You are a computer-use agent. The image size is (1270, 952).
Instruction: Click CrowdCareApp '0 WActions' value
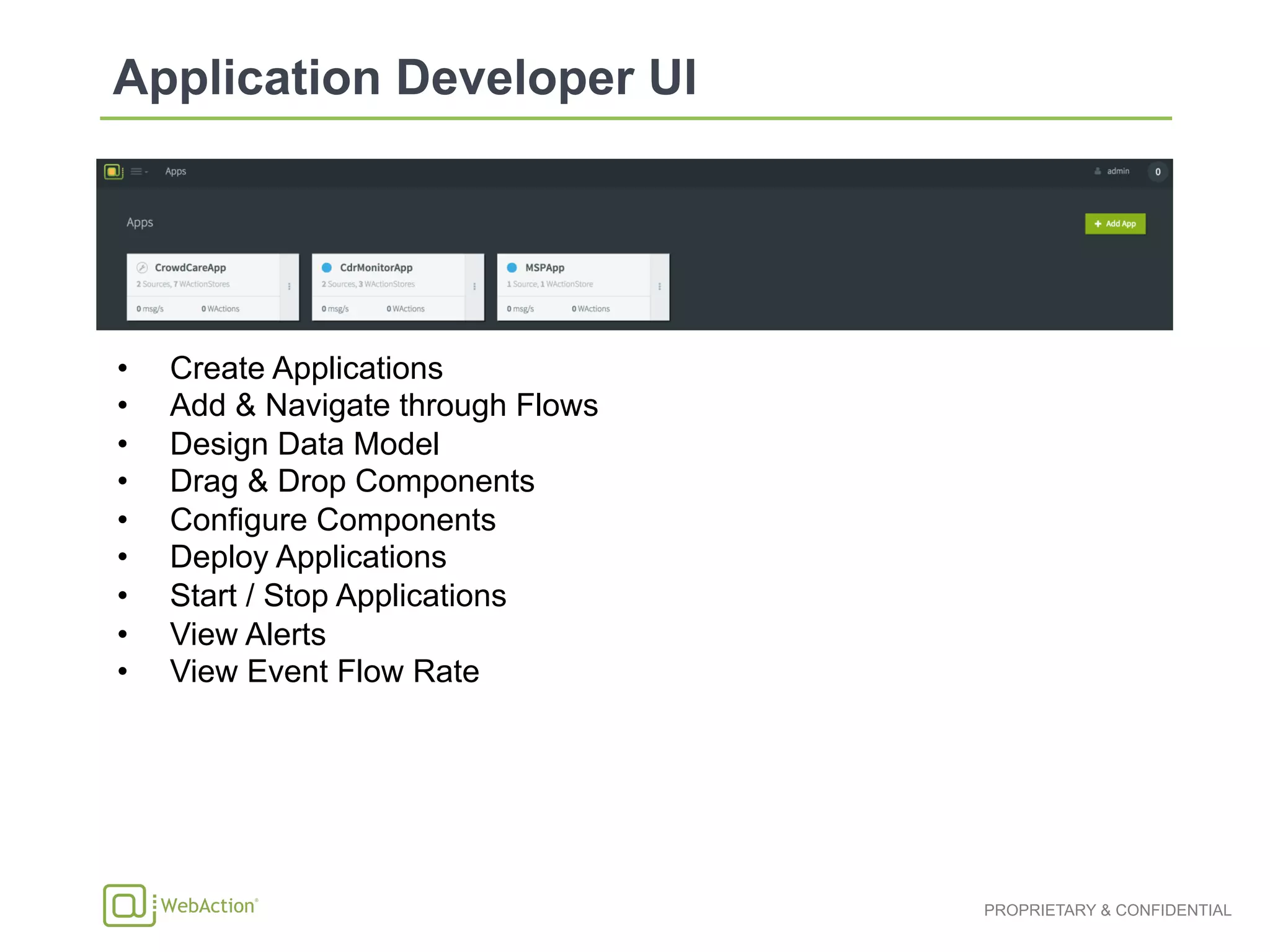point(220,309)
